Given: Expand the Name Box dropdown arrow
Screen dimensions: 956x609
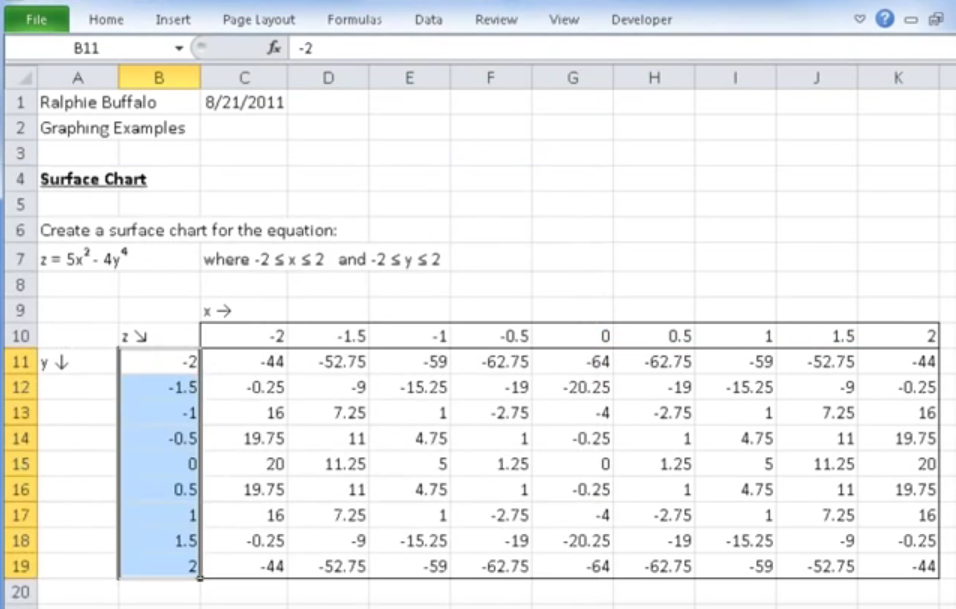Looking at the screenshot, I should pyautogui.click(x=179, y=48).
